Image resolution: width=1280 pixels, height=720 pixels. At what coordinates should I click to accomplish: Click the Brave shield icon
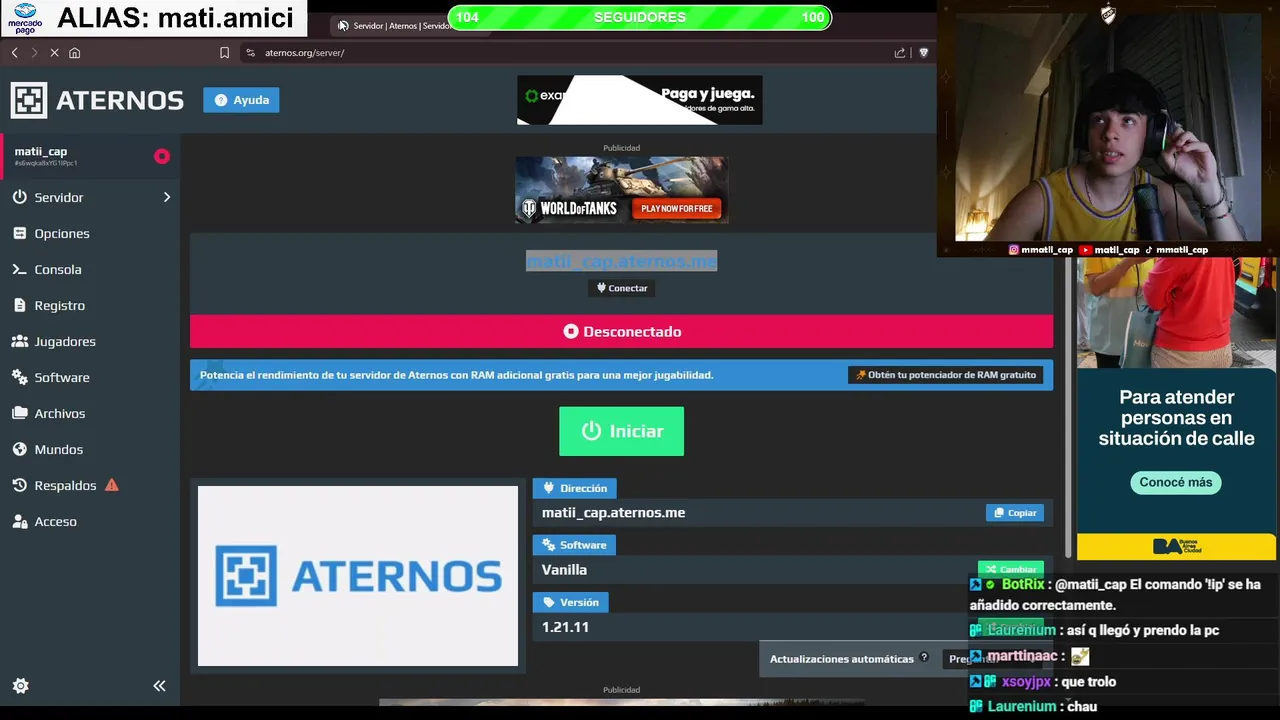click(923, 53)
